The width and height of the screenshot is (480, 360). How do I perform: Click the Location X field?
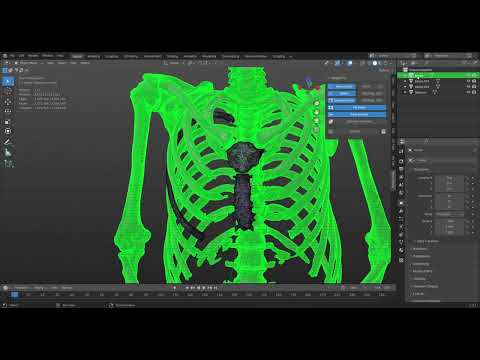click(x=450, y=178)
